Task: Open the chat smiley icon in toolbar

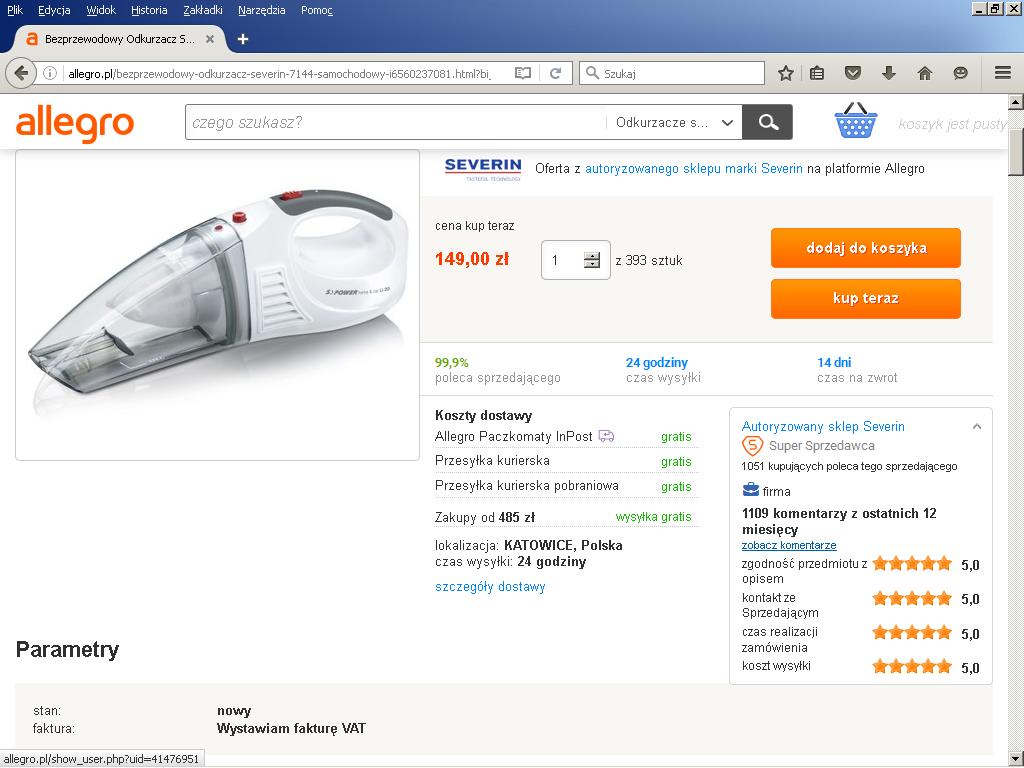Action: [x=960, y=73]
